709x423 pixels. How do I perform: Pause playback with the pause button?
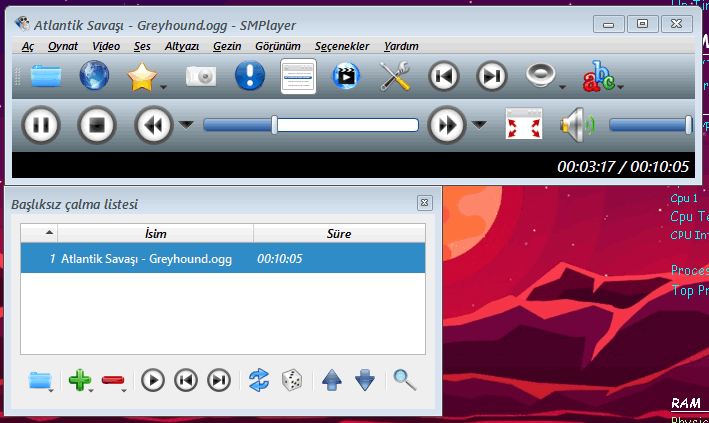pos(41,125)
